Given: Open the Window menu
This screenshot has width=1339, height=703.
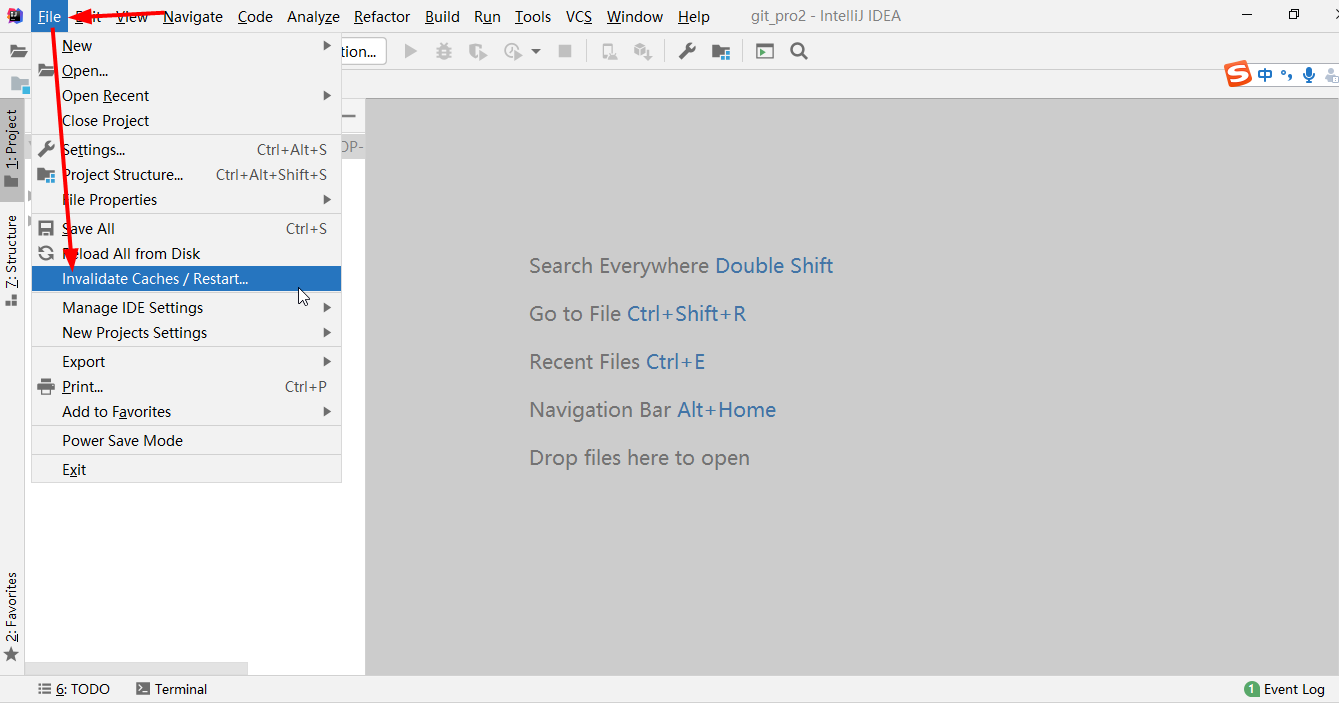Looking at the screenshot, I should pyautogui.click(x=635, y=16).
